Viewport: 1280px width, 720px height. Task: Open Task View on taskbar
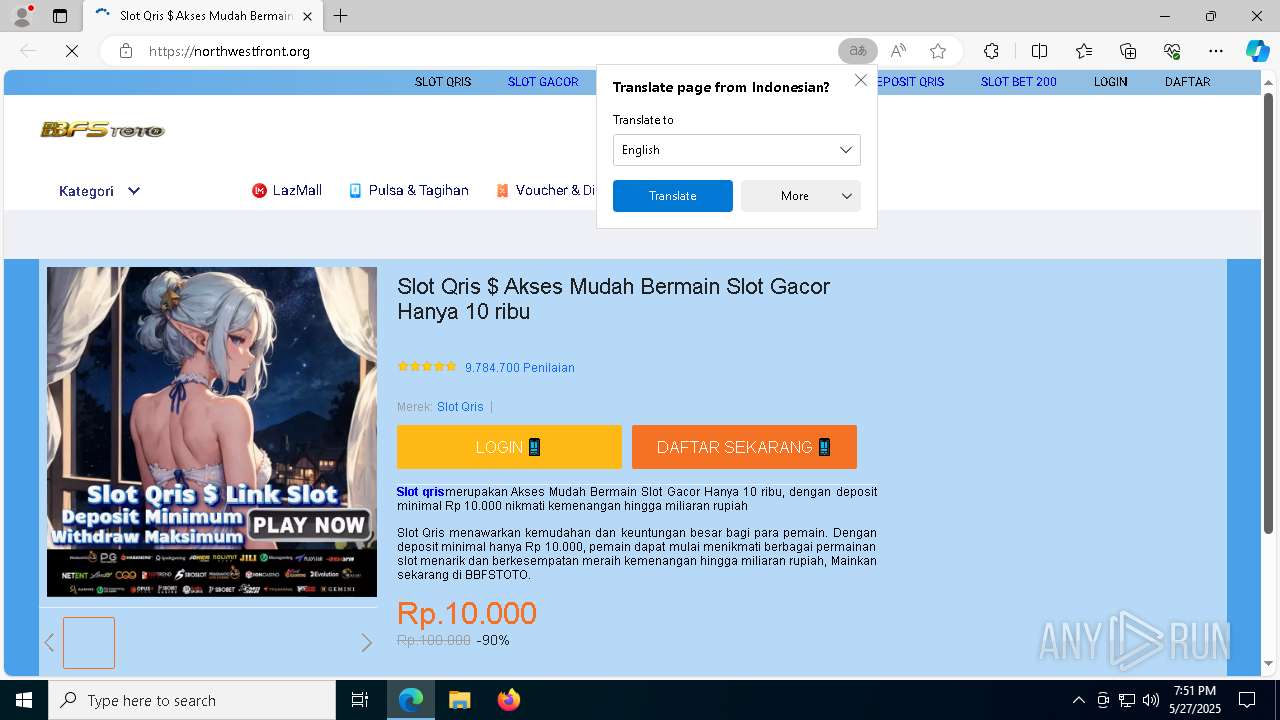(x=360, y=700)
